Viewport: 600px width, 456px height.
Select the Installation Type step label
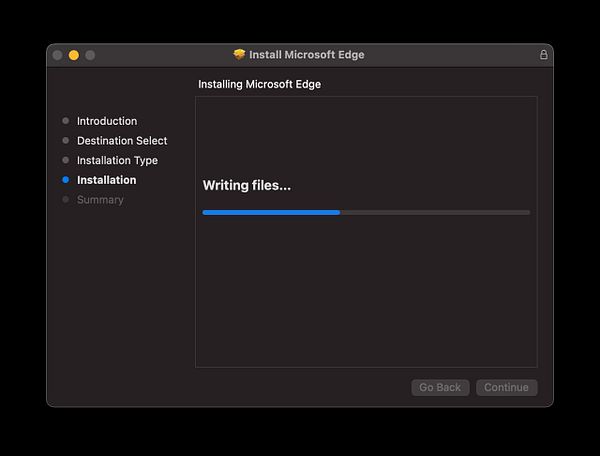pyautogui.click(x=117, y=160)
